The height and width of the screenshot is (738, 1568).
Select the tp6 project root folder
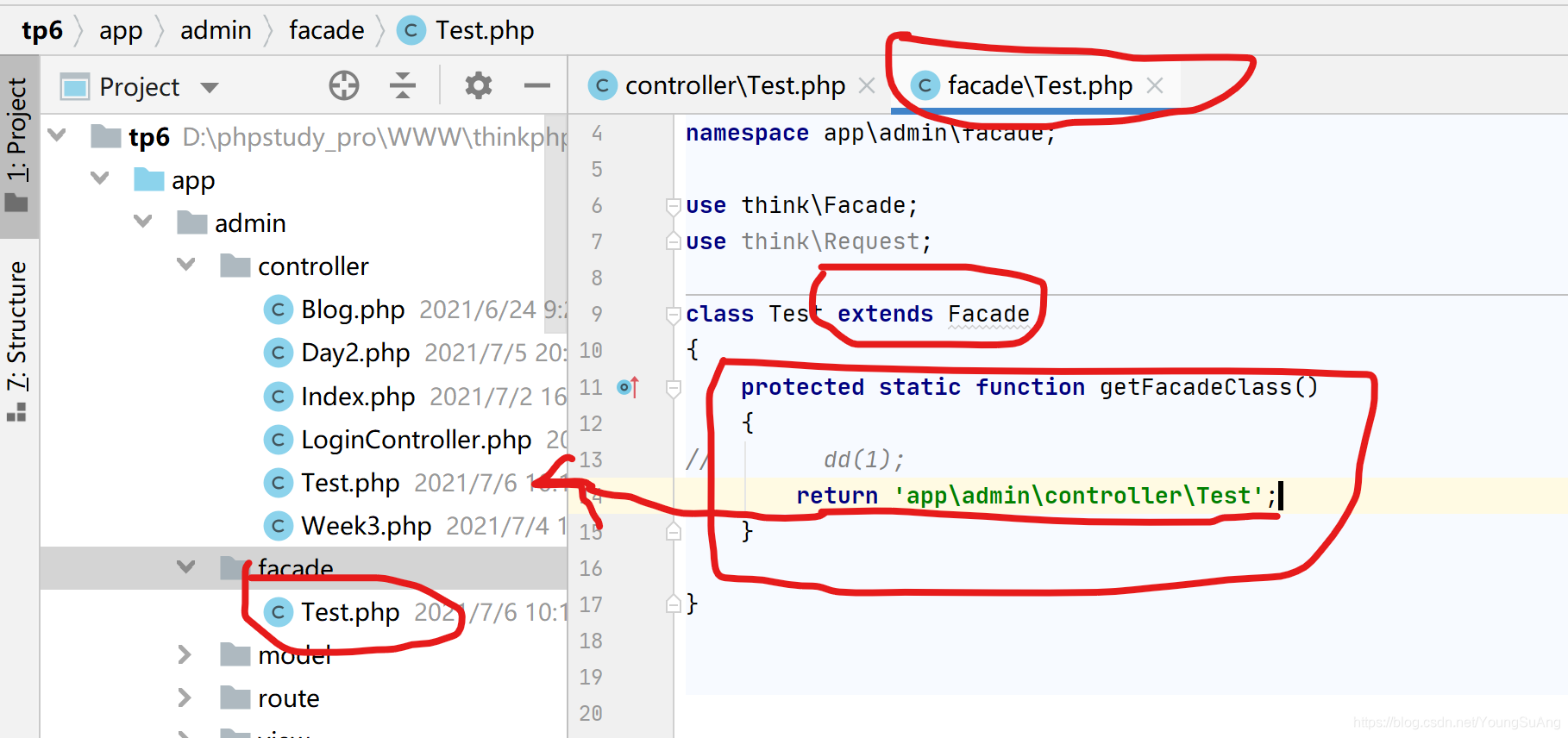tap(149, 137)
